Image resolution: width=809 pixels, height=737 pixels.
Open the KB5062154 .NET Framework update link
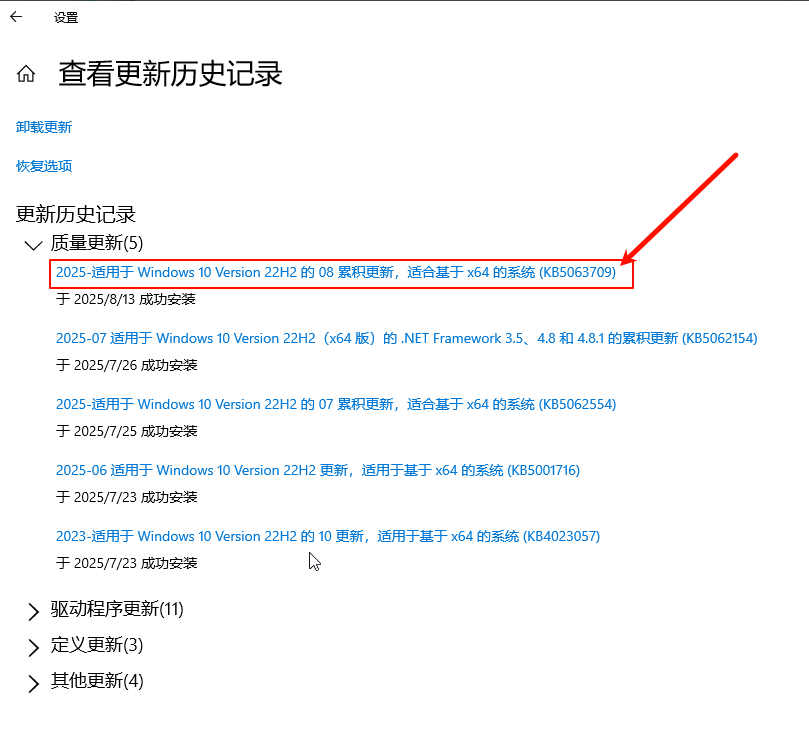406,338
